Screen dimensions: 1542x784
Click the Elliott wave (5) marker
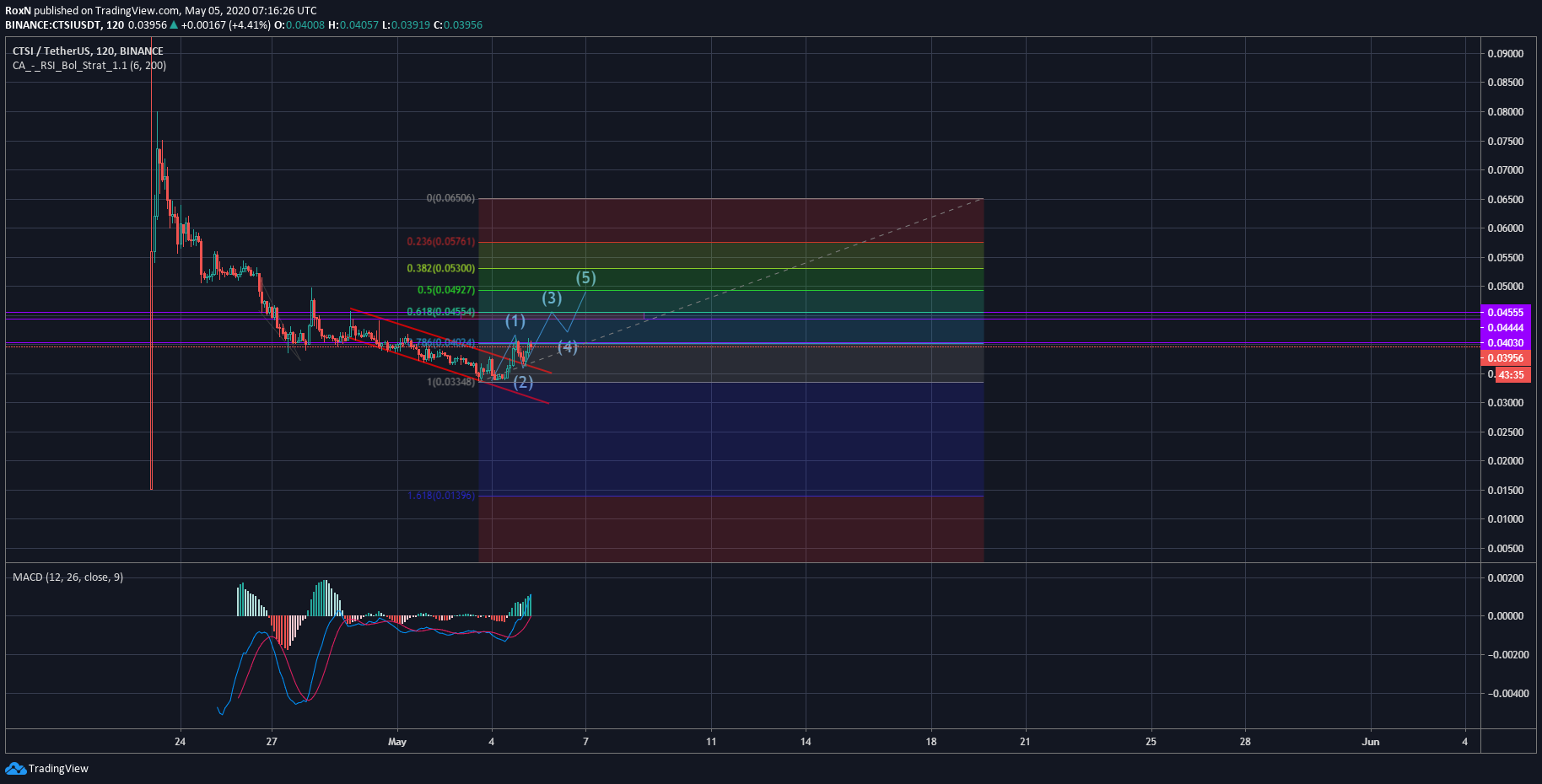(x=586, y=277)
